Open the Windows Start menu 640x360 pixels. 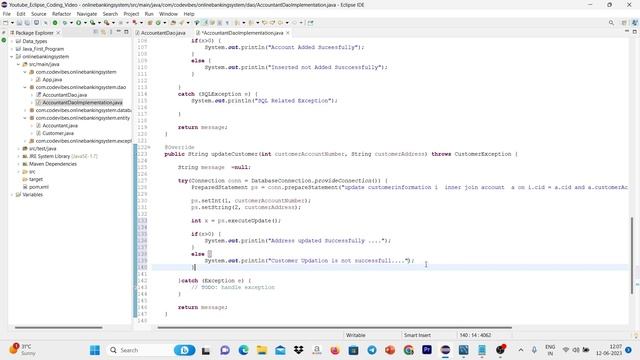point(95,350)
